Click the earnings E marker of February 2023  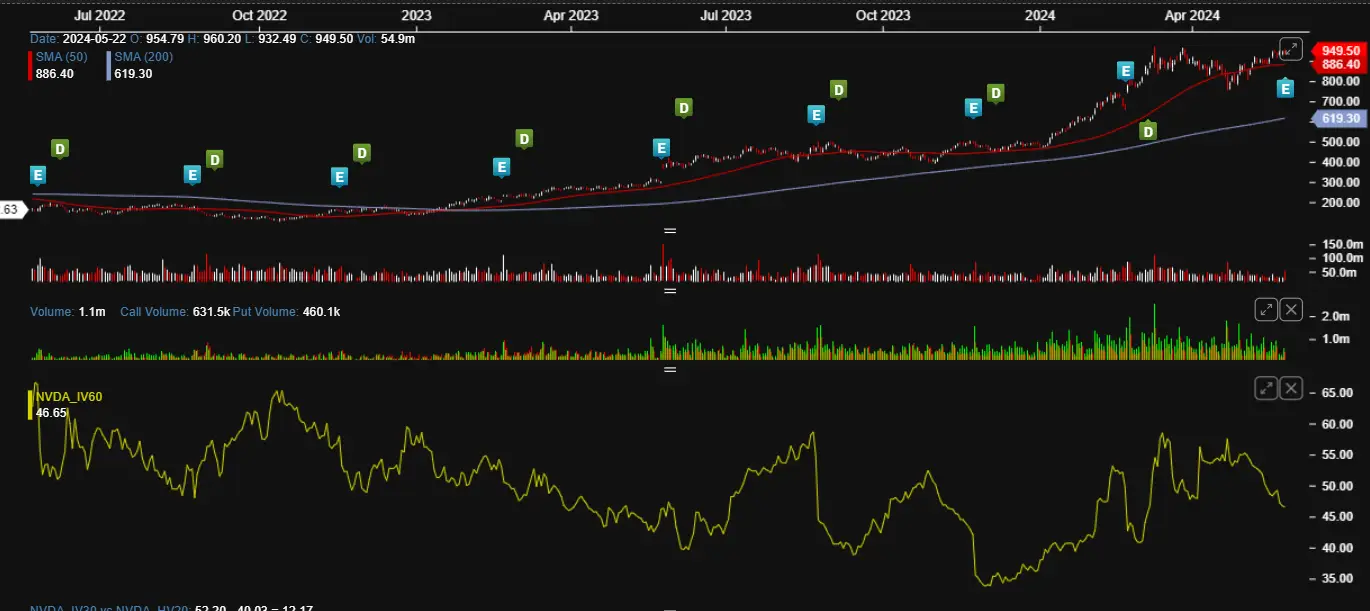tap(502, 167)
